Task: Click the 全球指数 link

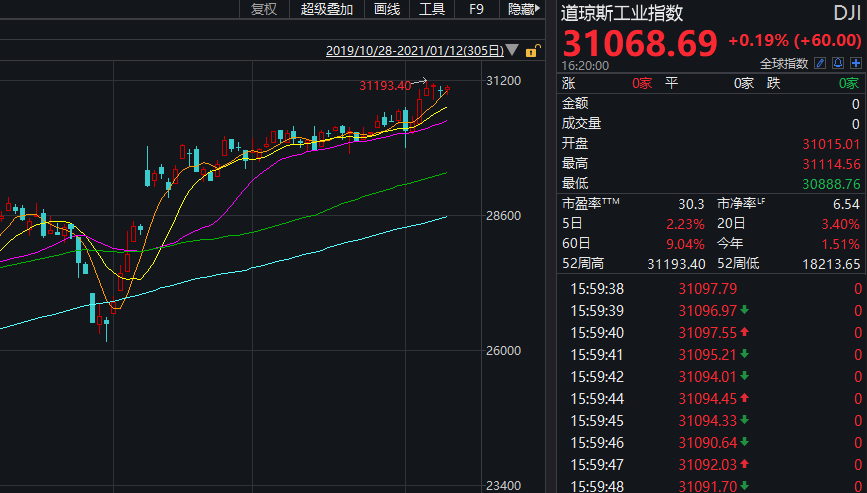Action: click(x=784, y=63)
